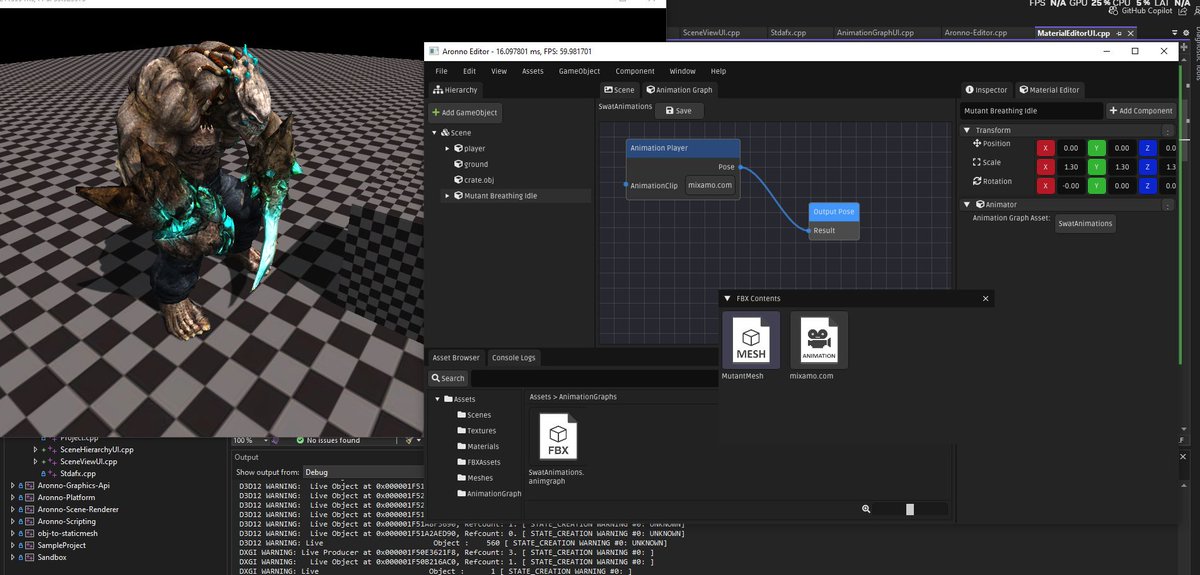The width and height of the screenshot is (1200, 575).
Task: Click the Meshes folder icon
Action: point(461,478)
